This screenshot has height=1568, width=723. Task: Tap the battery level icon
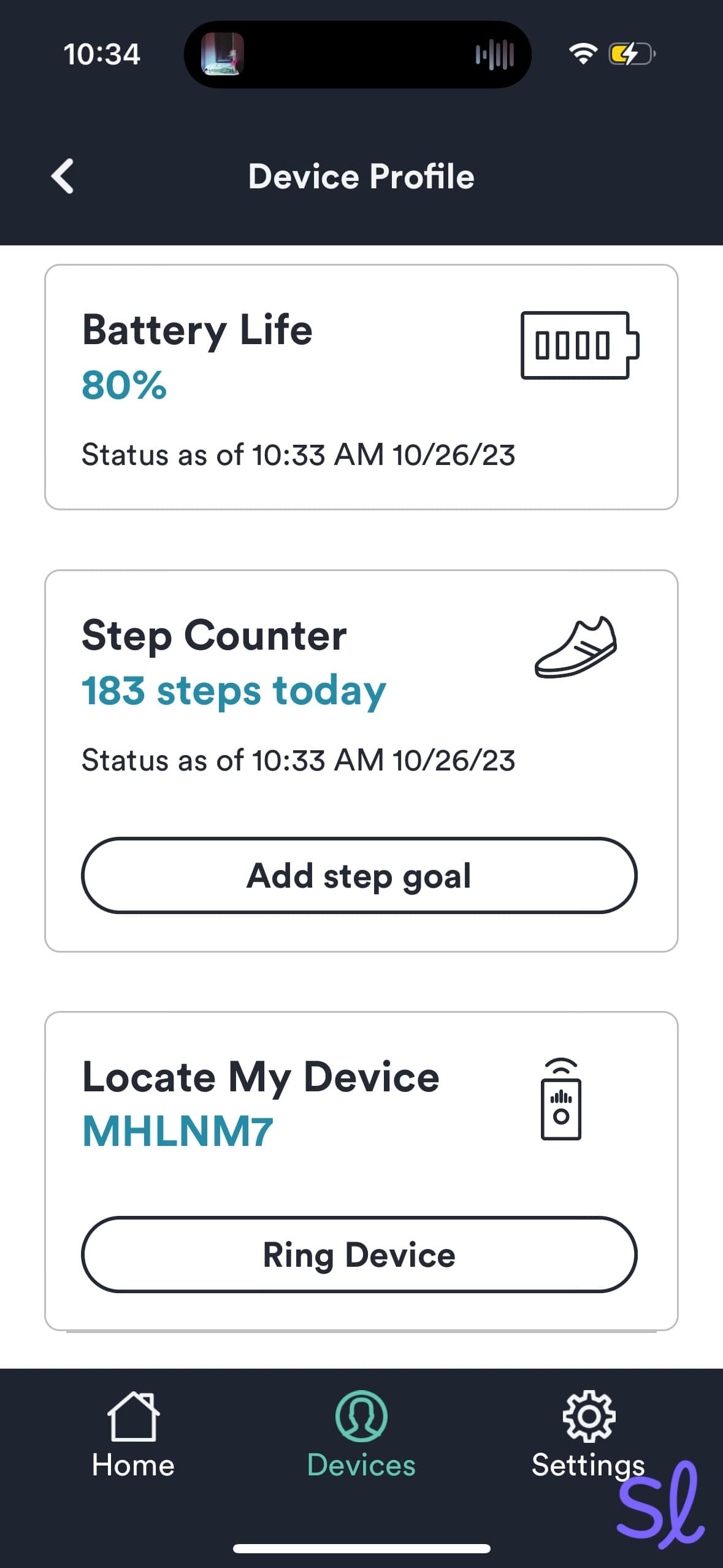pos(580,345)
